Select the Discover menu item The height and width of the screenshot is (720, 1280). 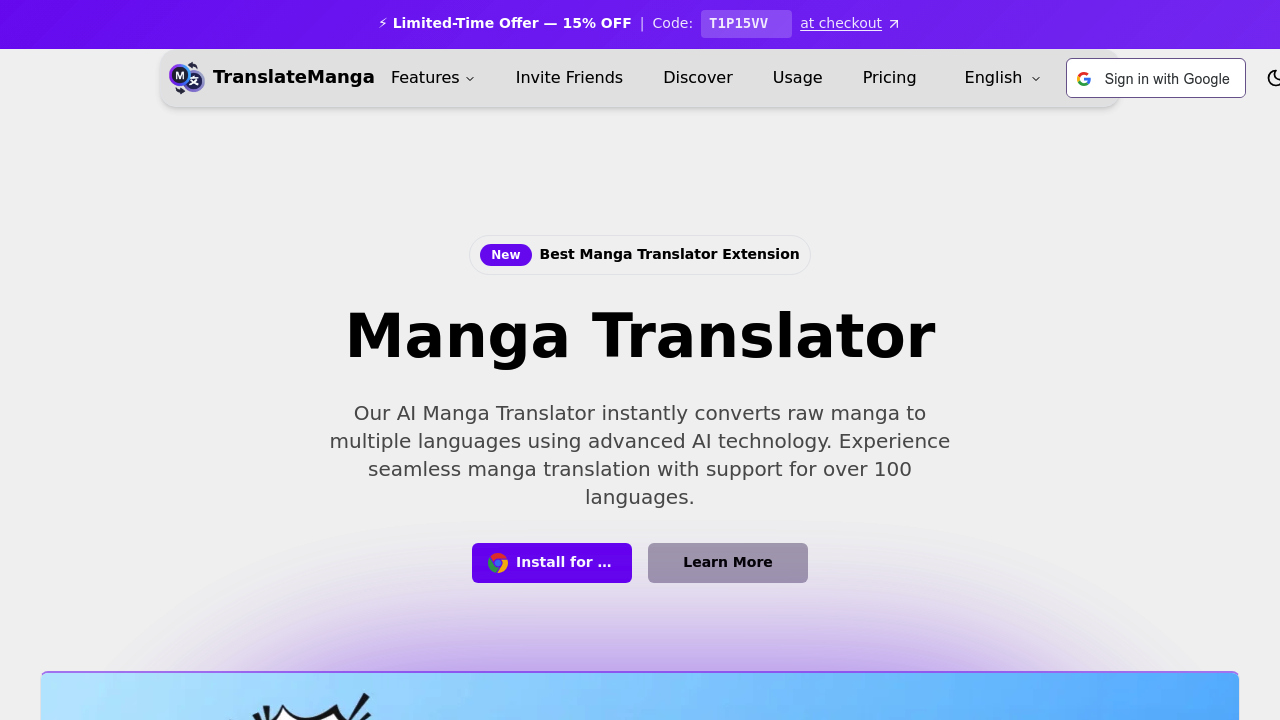[x=697, y=77]
